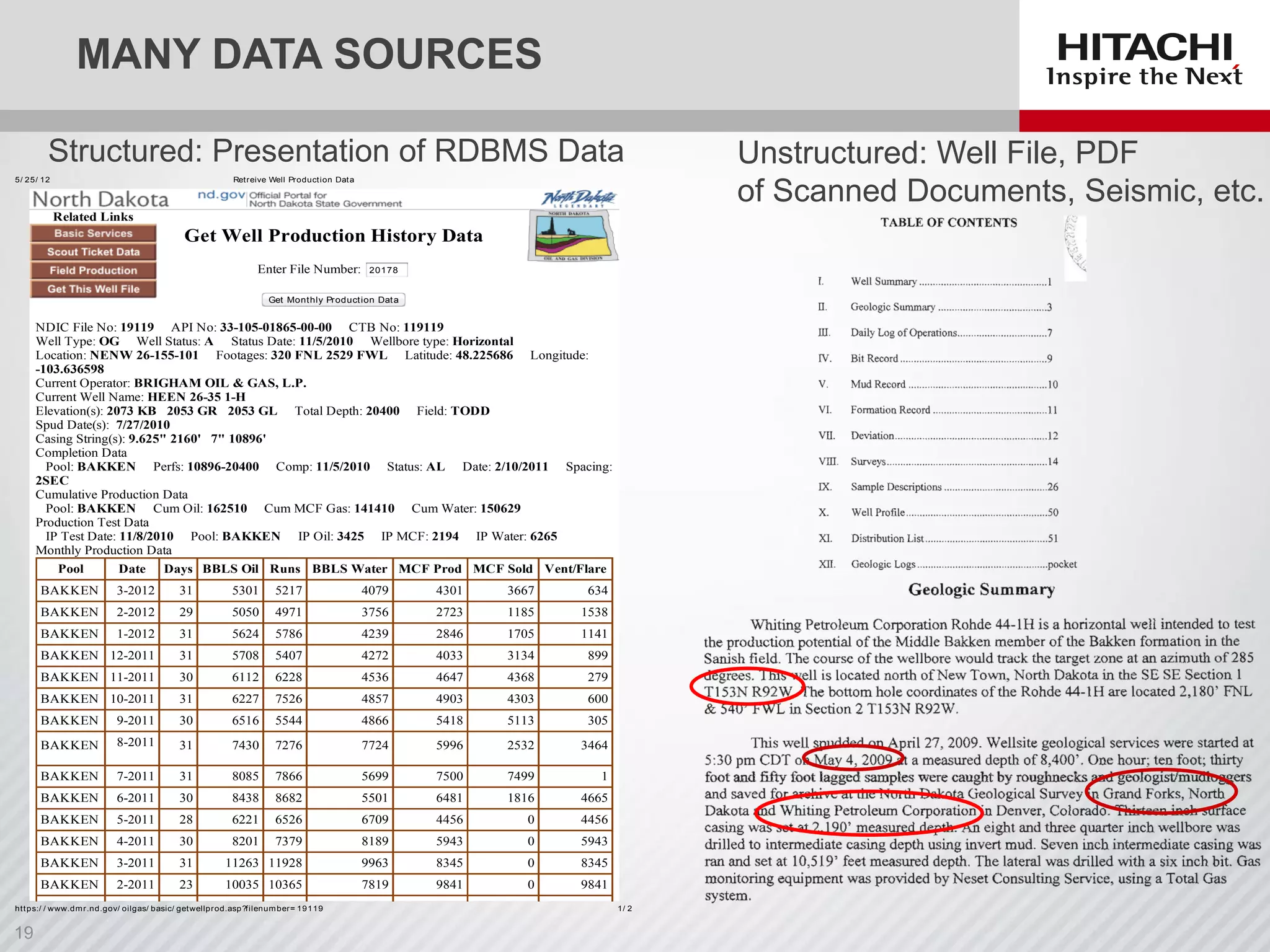Select the Date column header
The height and width of the screenshot is (952, 1270).
[x=132, y=569]
